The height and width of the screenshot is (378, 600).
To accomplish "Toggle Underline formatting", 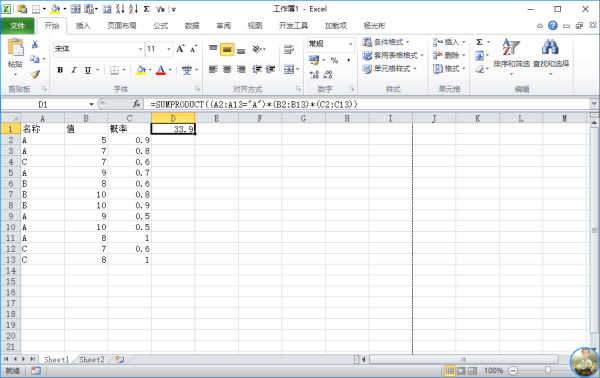I will 88,70.
